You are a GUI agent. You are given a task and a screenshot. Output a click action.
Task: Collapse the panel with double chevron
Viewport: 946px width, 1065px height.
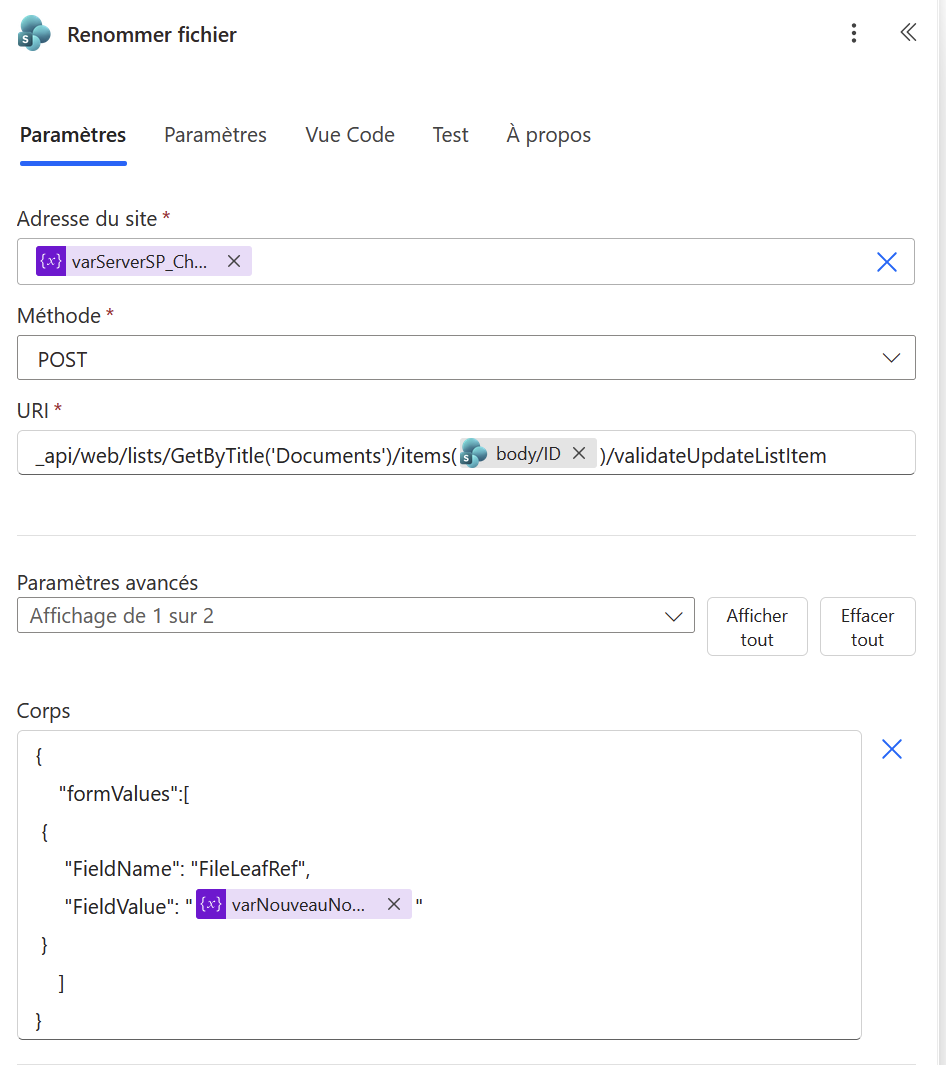tap(908, 33)
